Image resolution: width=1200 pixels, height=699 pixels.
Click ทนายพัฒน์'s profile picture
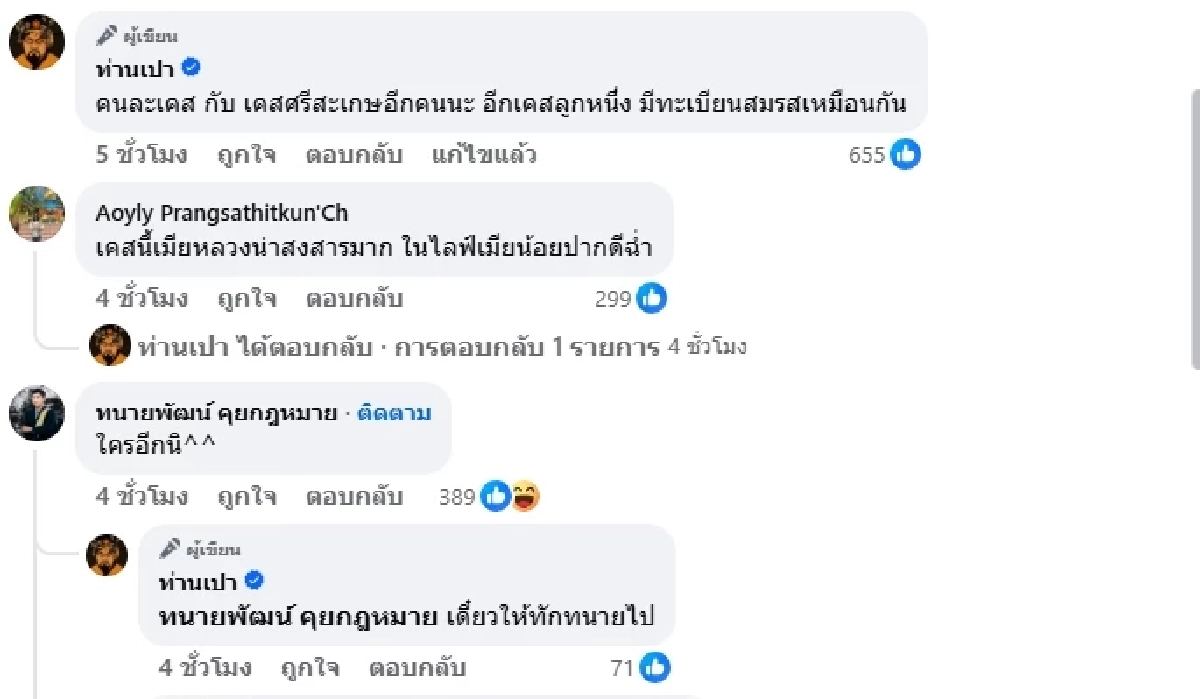pos(36,413)
